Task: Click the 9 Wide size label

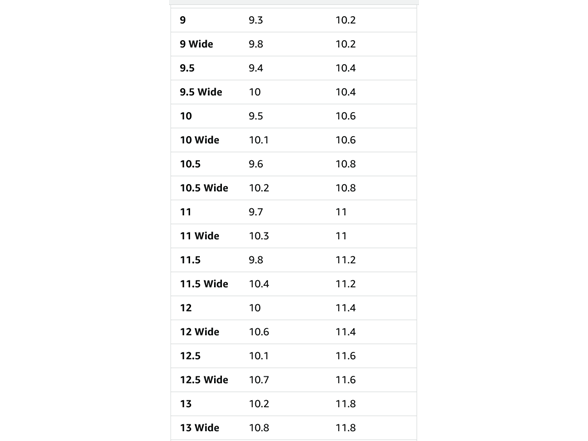Action: tap(196, 44)
